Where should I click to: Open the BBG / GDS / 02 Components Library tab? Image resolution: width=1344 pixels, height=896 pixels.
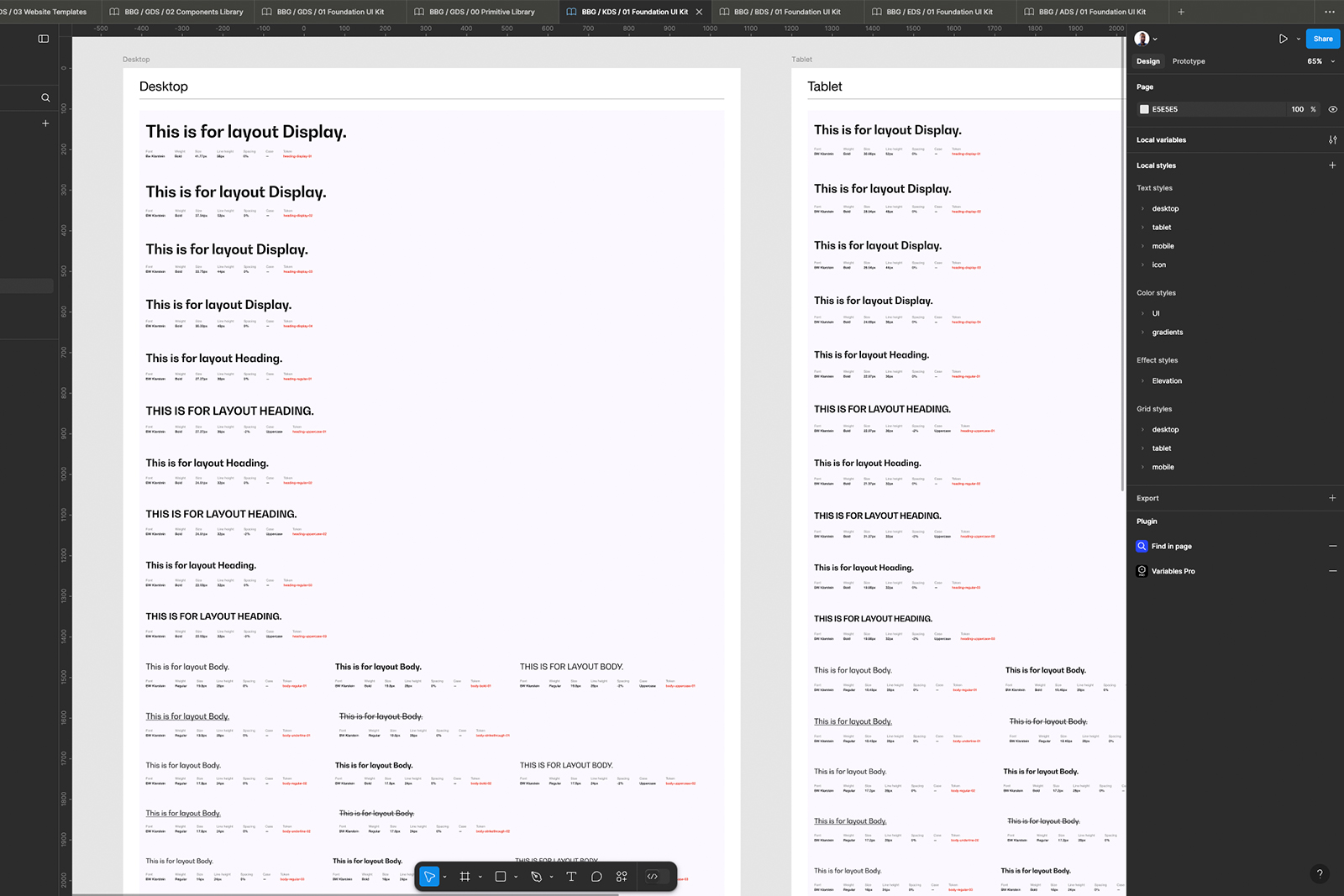click(176, 12)
